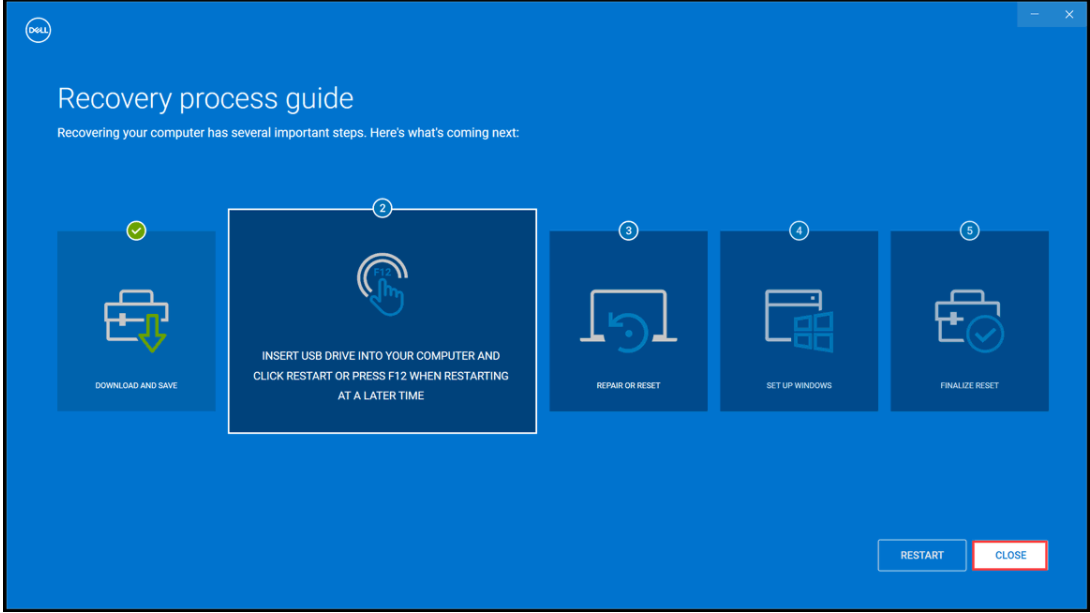Viewport: 1090px width, 613px height.
Task: Click the CLOSE button
Action: click(1010, 555)
